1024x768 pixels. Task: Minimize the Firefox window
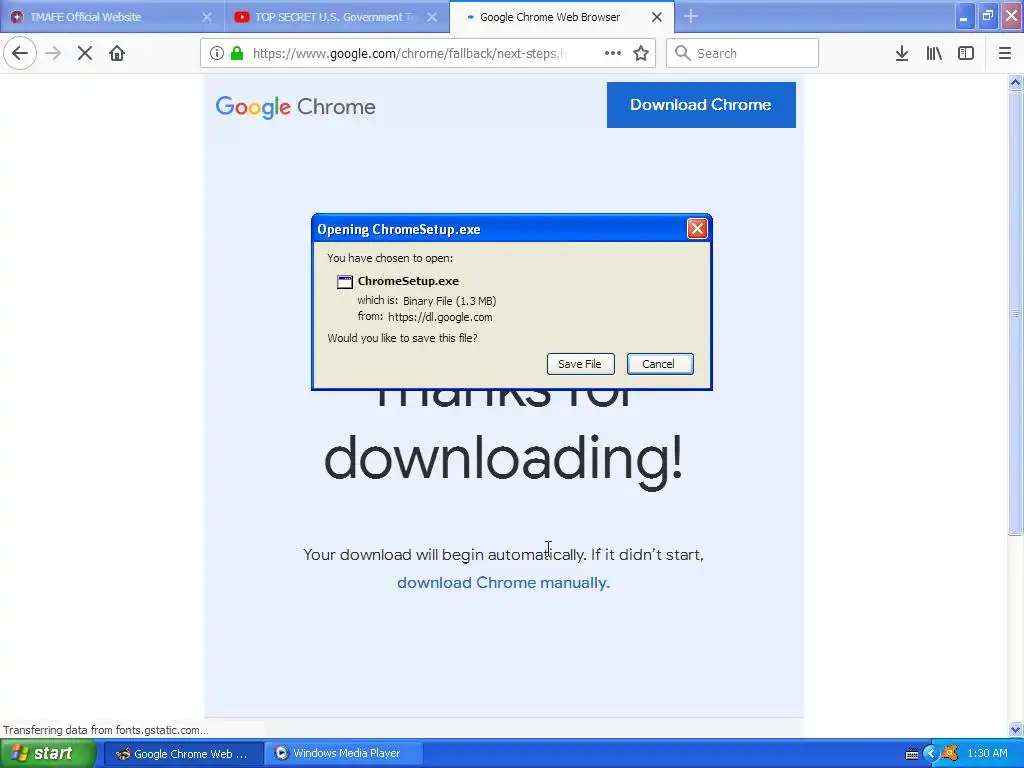point(965,17)
